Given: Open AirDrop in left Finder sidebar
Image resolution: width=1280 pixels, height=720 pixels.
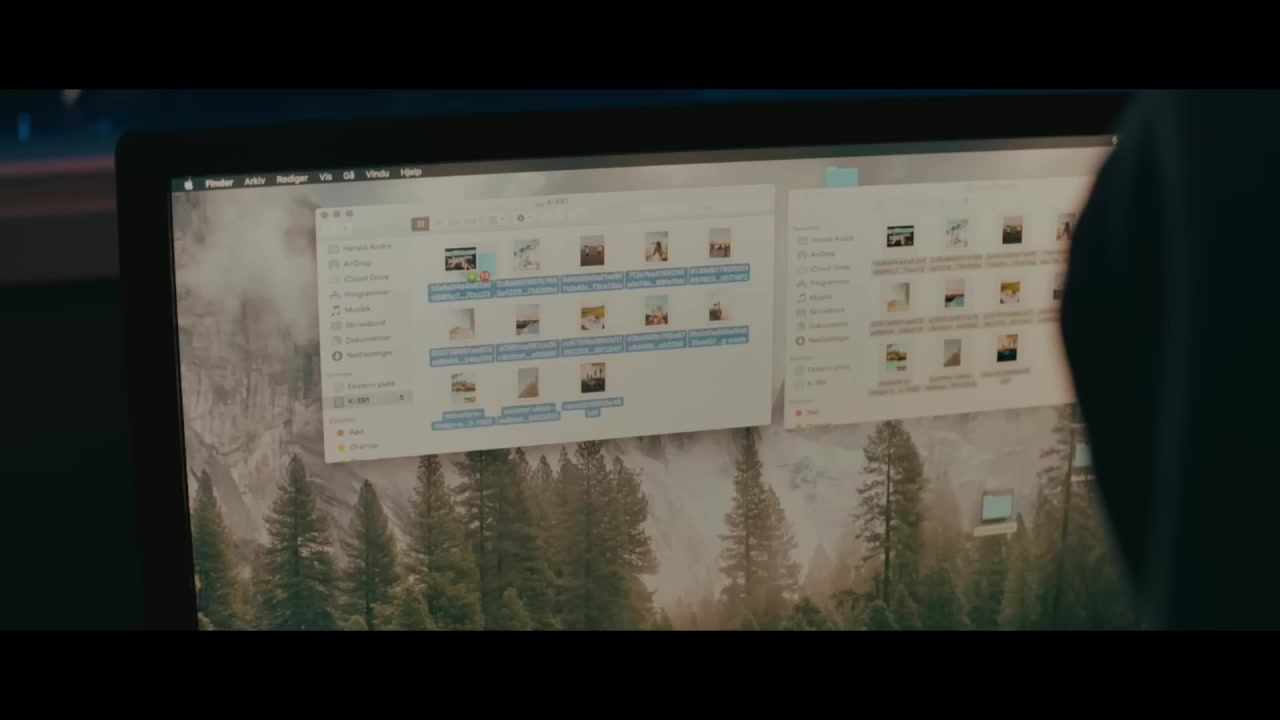Looking at the screenshot, I should (356, 263).
